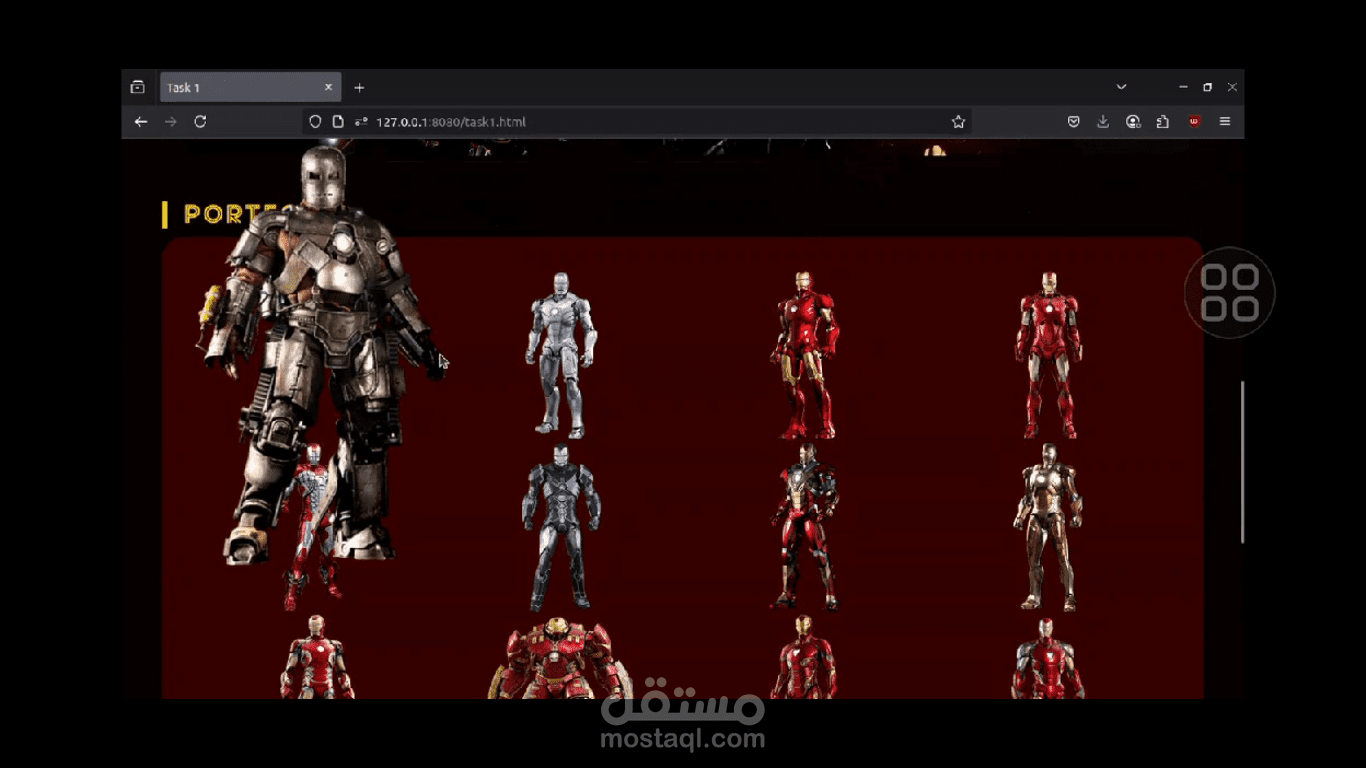This screenshot has height=768, width=1366.
Task: Click the tracking protection shield icon
Action: click(x=315, y=122)
